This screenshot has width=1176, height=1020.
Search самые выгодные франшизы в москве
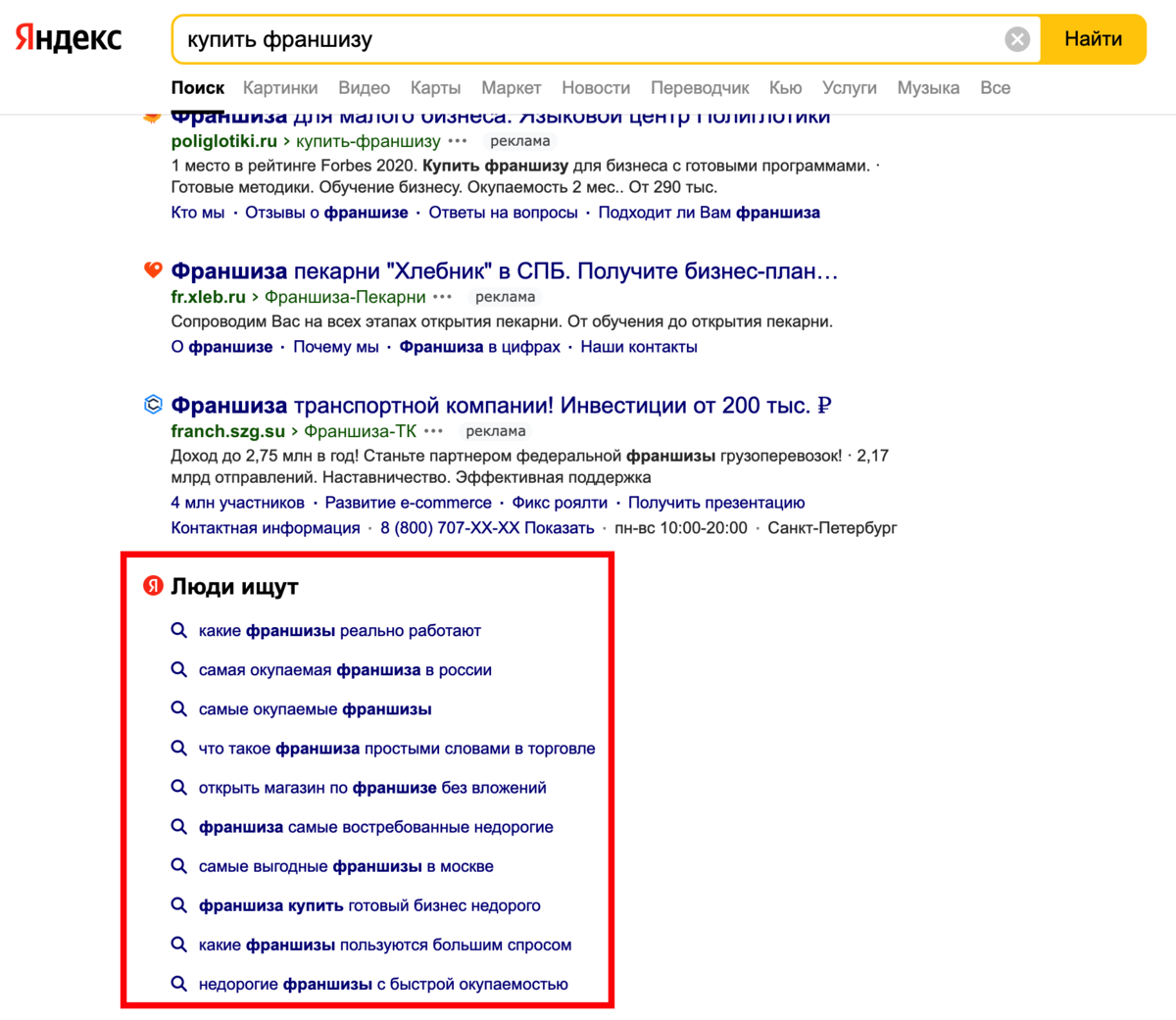(x=346, y=866)
